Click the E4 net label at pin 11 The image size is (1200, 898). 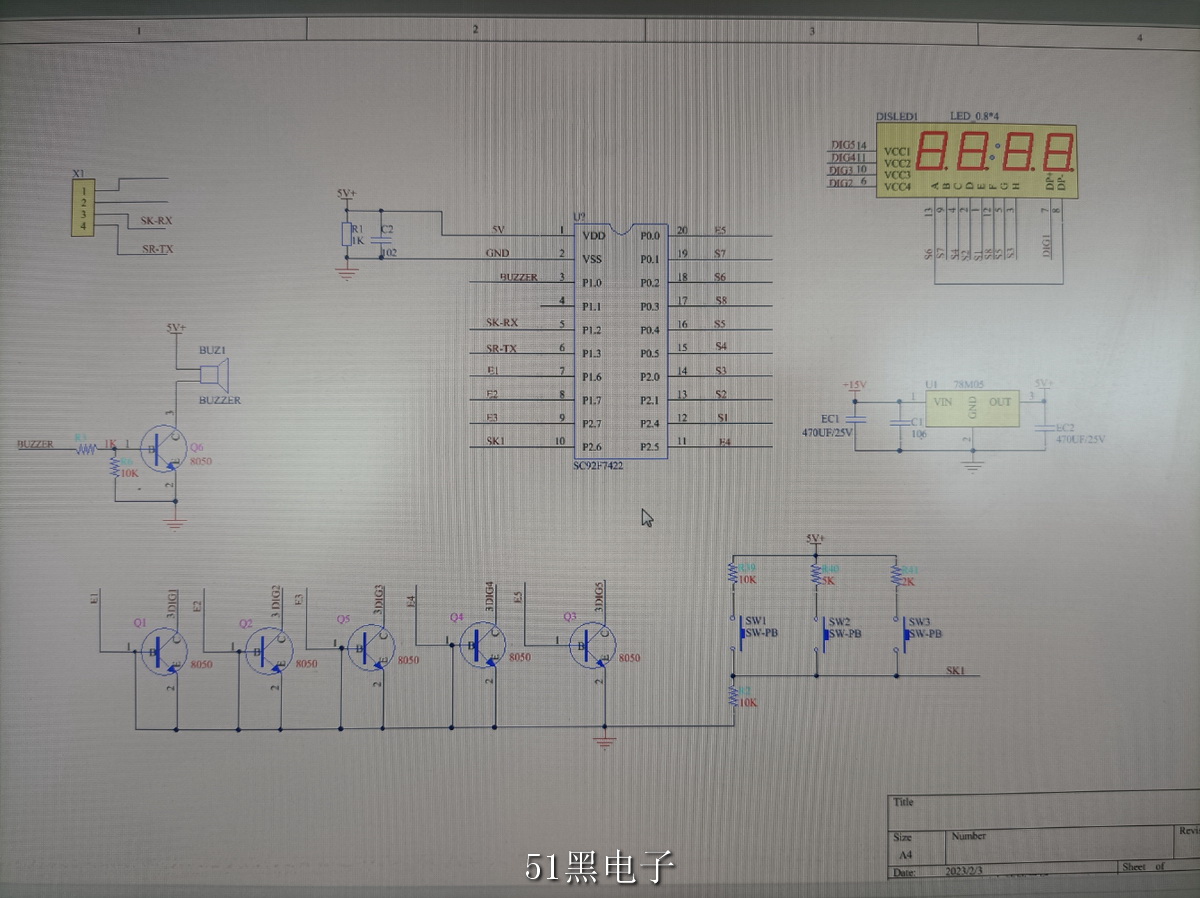[724, 441]
